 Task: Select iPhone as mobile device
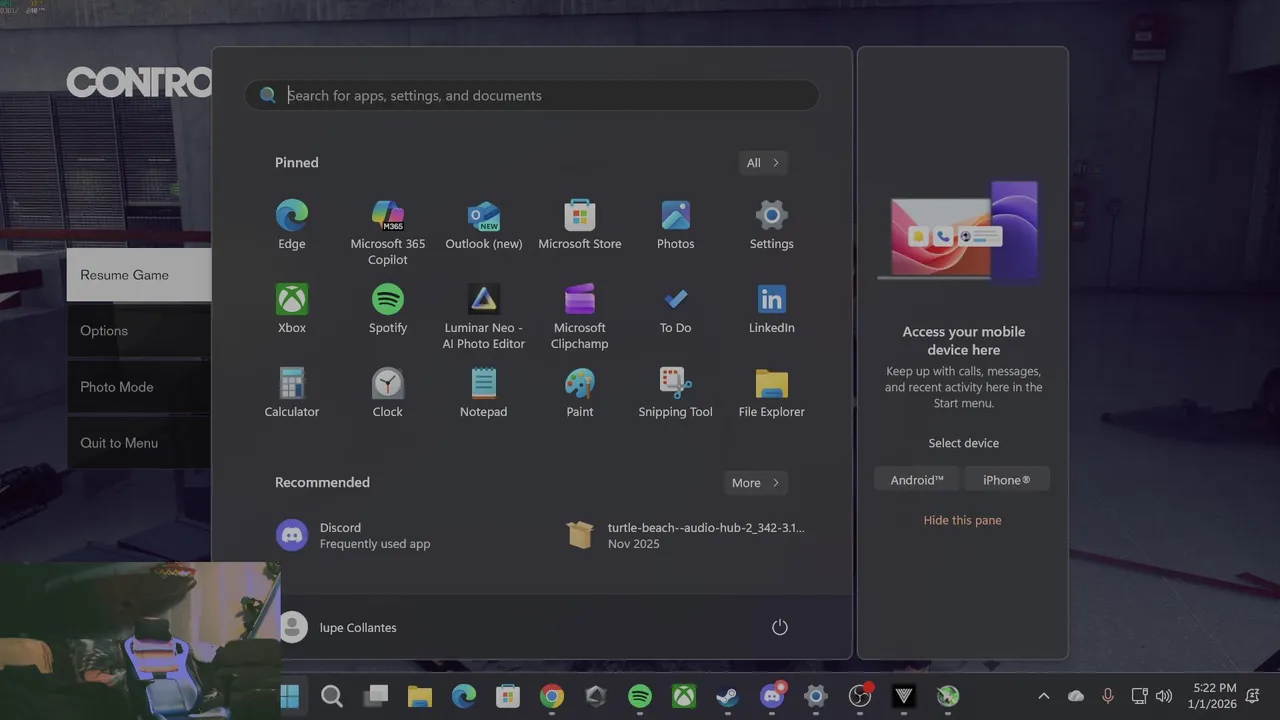1007,480
